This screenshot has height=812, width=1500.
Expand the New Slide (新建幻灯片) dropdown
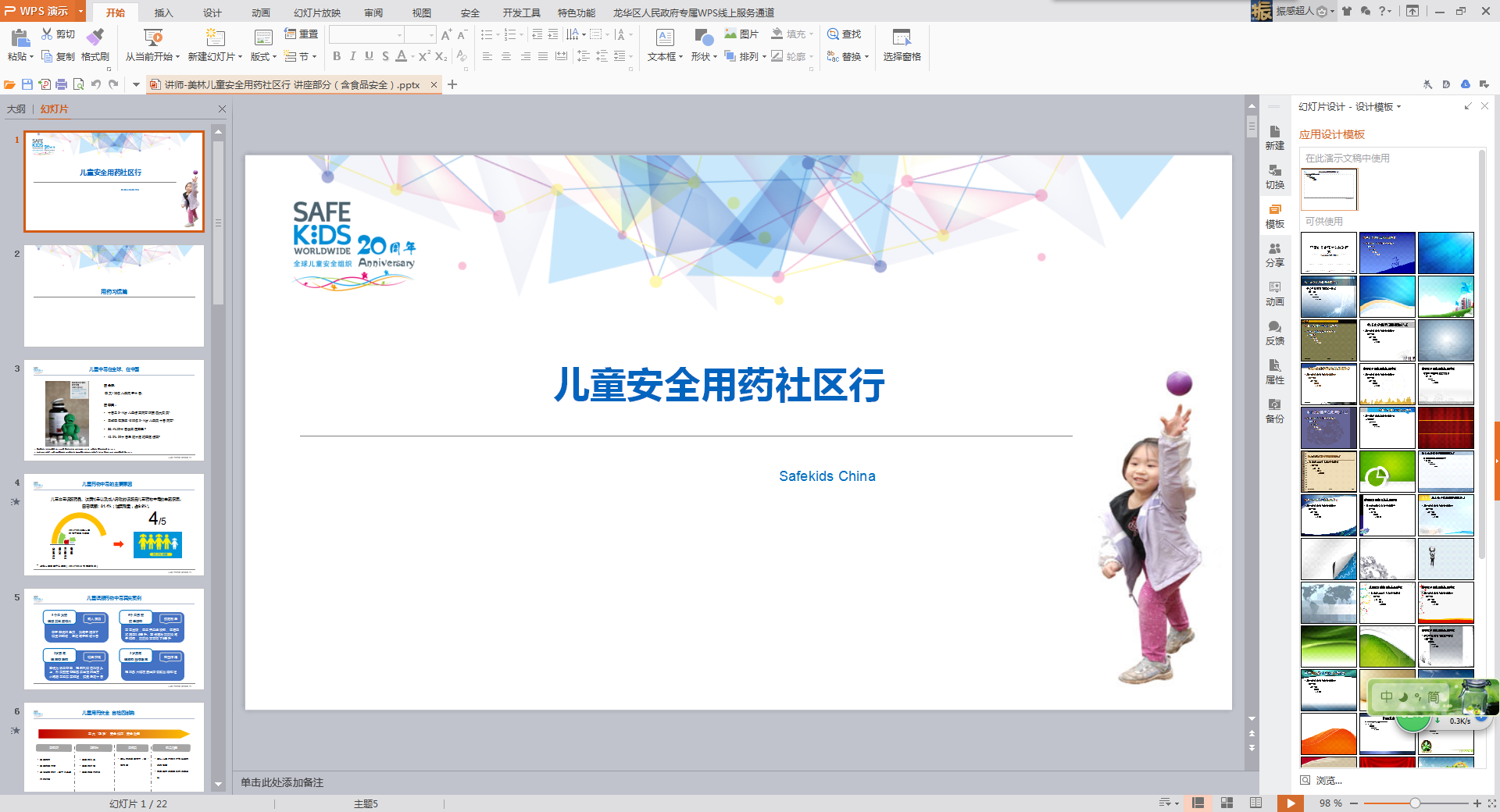click(x=241, y=57)
